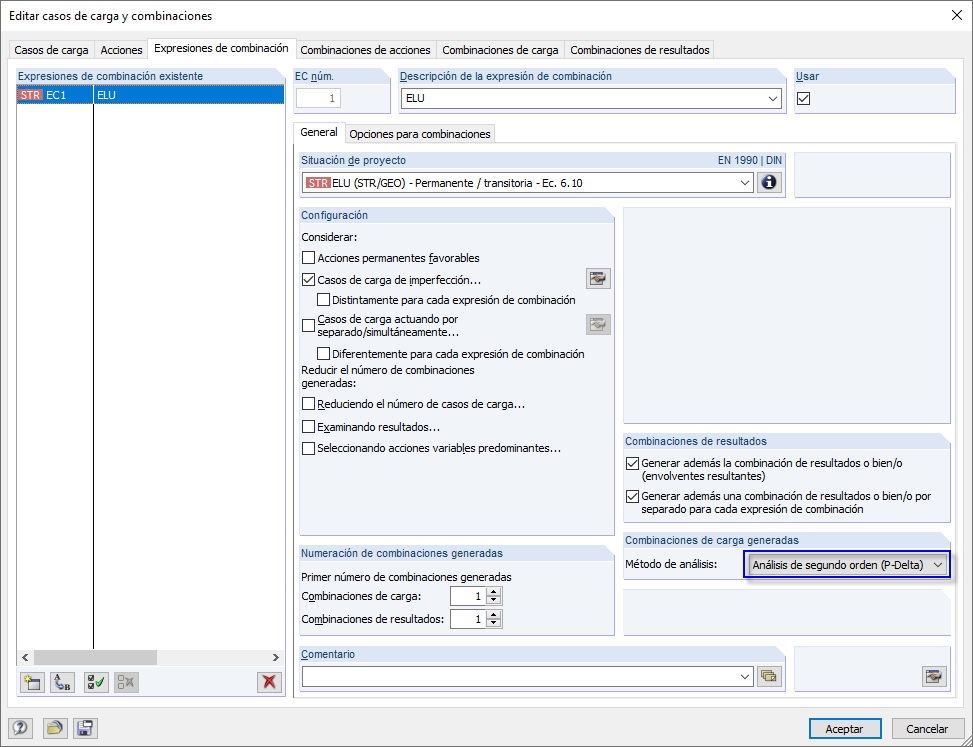Click settings icon beside separately/simultaneously load cases
Image resolution: width=973 pixels, height=747 pixels.
point(598,324)
